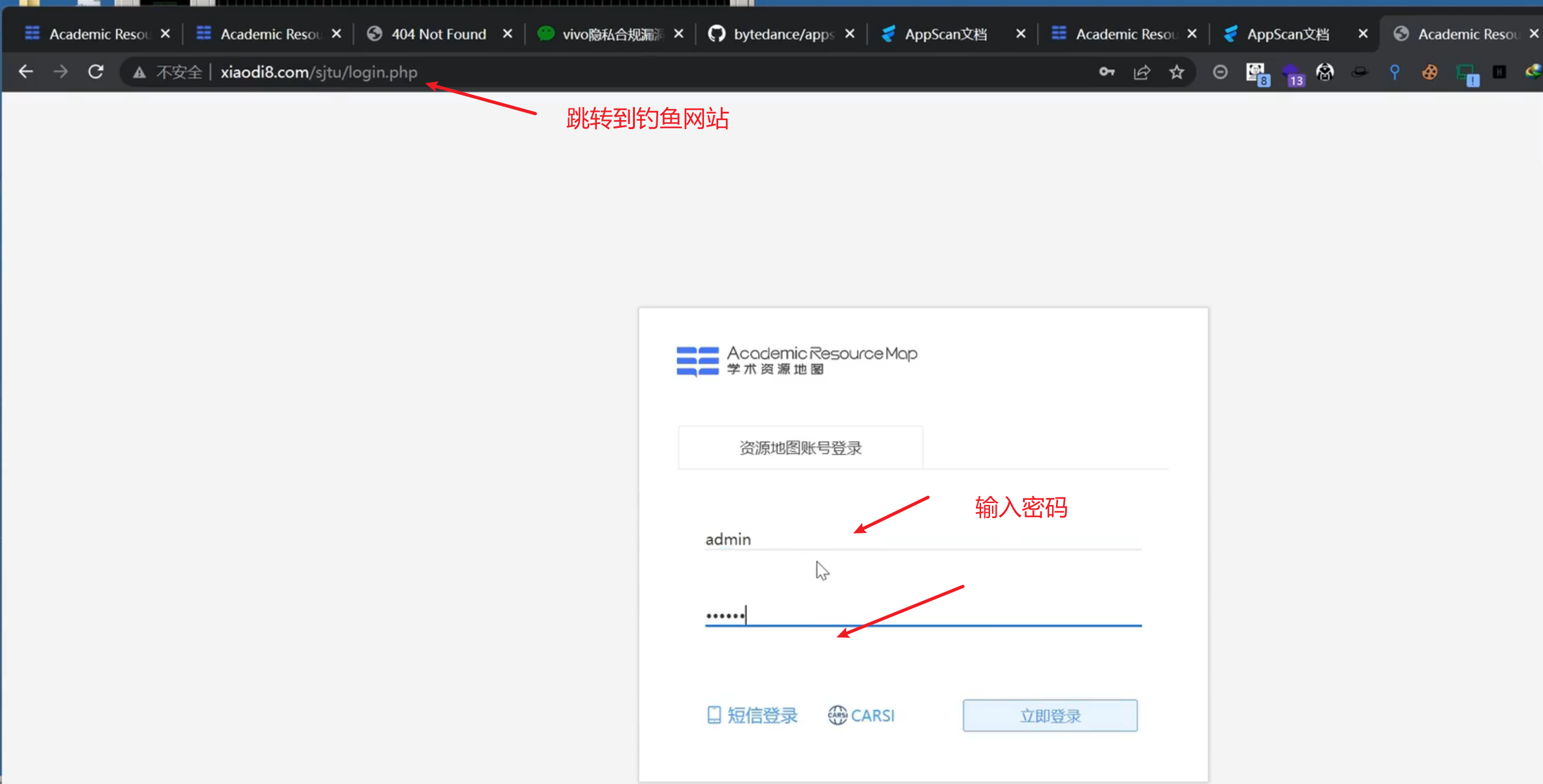Viewport: 1543px width, 784px height.
Task: Switch to the 404 Not Found tab
Action: [x=438, y=34]
